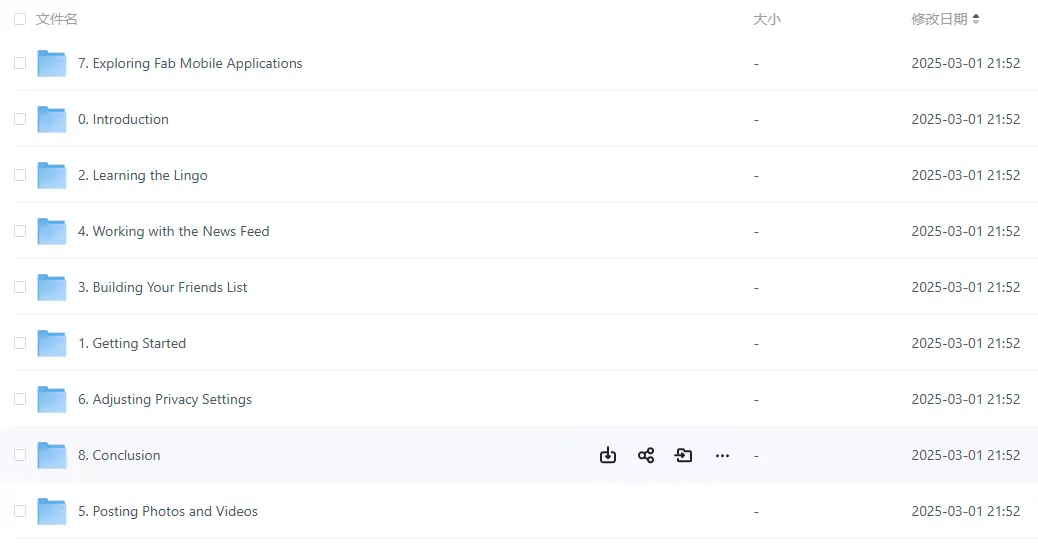Open 4. Working with the News Feed

[x=173, y=231]
